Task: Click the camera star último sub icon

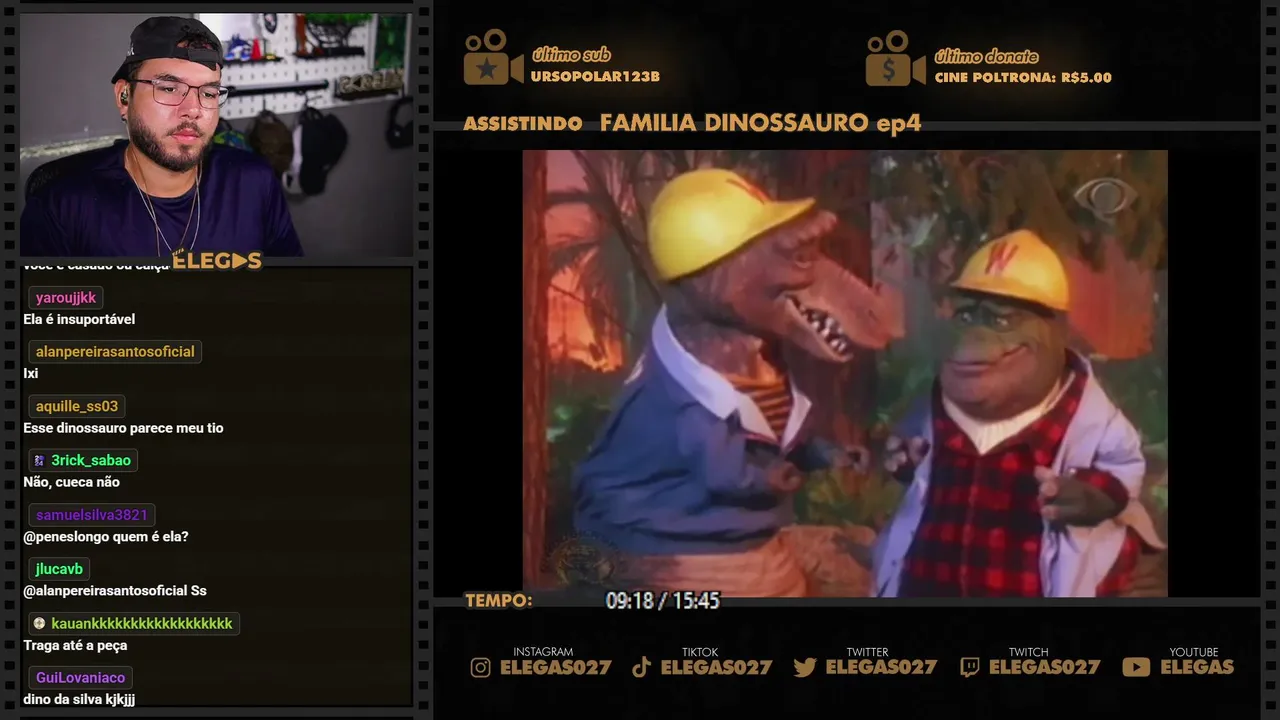Action: (x=493, y=57)
